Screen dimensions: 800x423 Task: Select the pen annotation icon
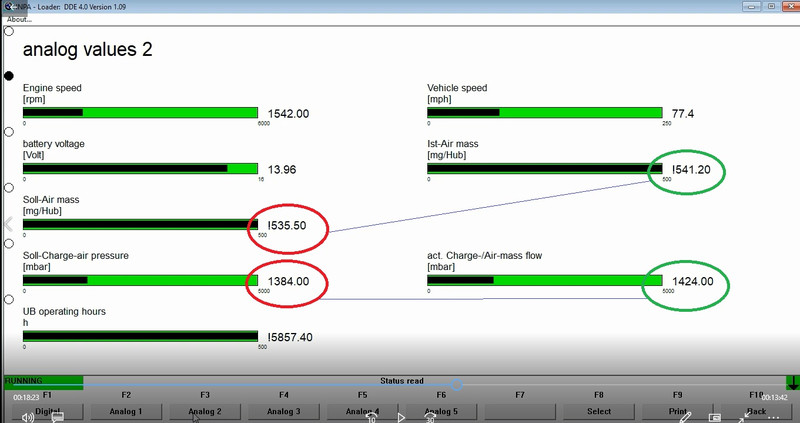pyautogui.click(x=684, y=417)
